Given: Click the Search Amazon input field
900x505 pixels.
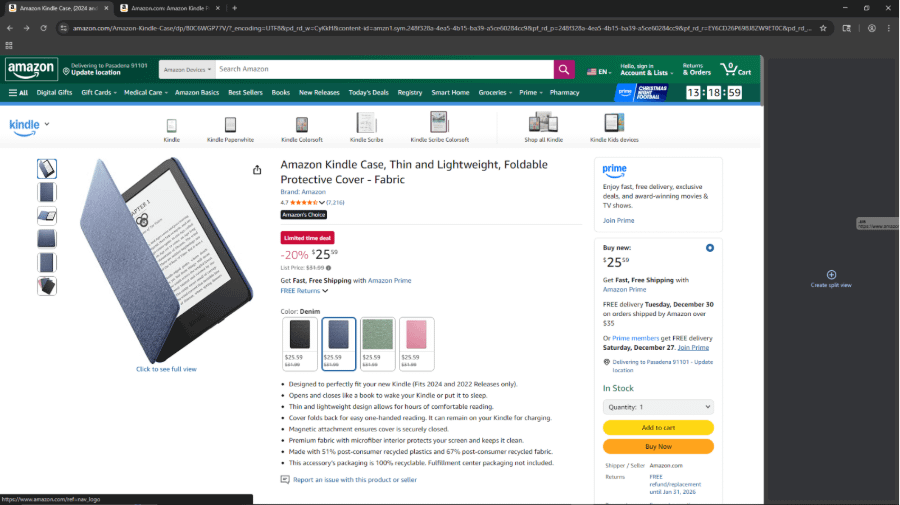Looking at the screenshot, I should pos(385,69).
